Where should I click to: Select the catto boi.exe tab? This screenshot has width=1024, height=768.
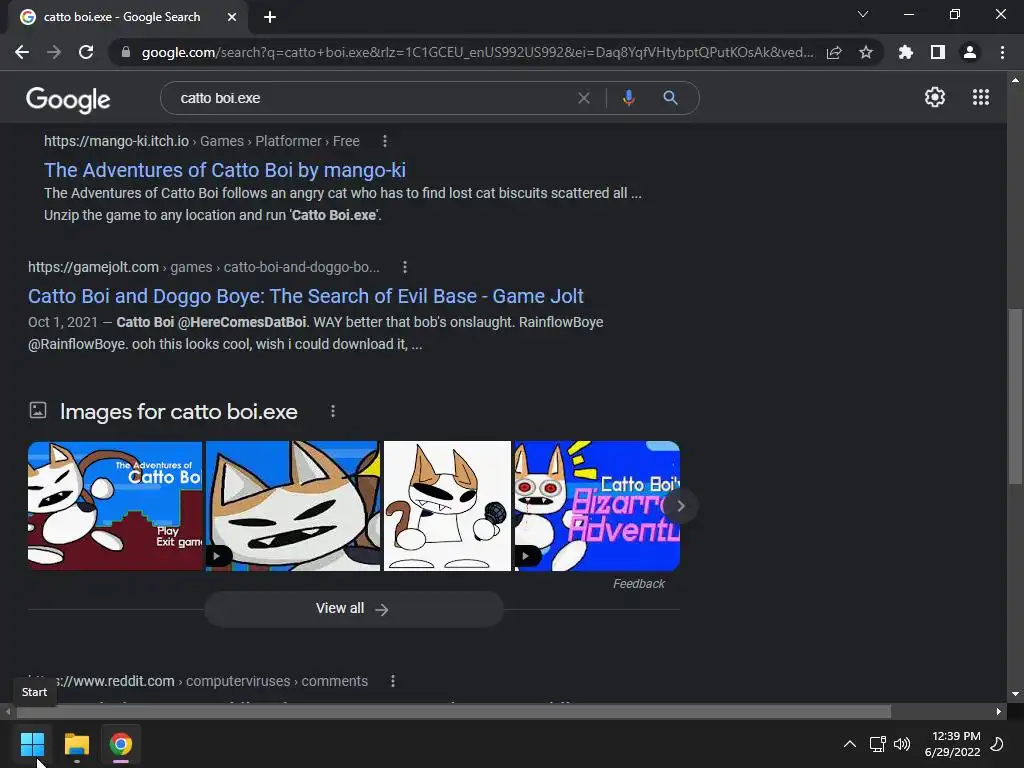tap(121, 17)
